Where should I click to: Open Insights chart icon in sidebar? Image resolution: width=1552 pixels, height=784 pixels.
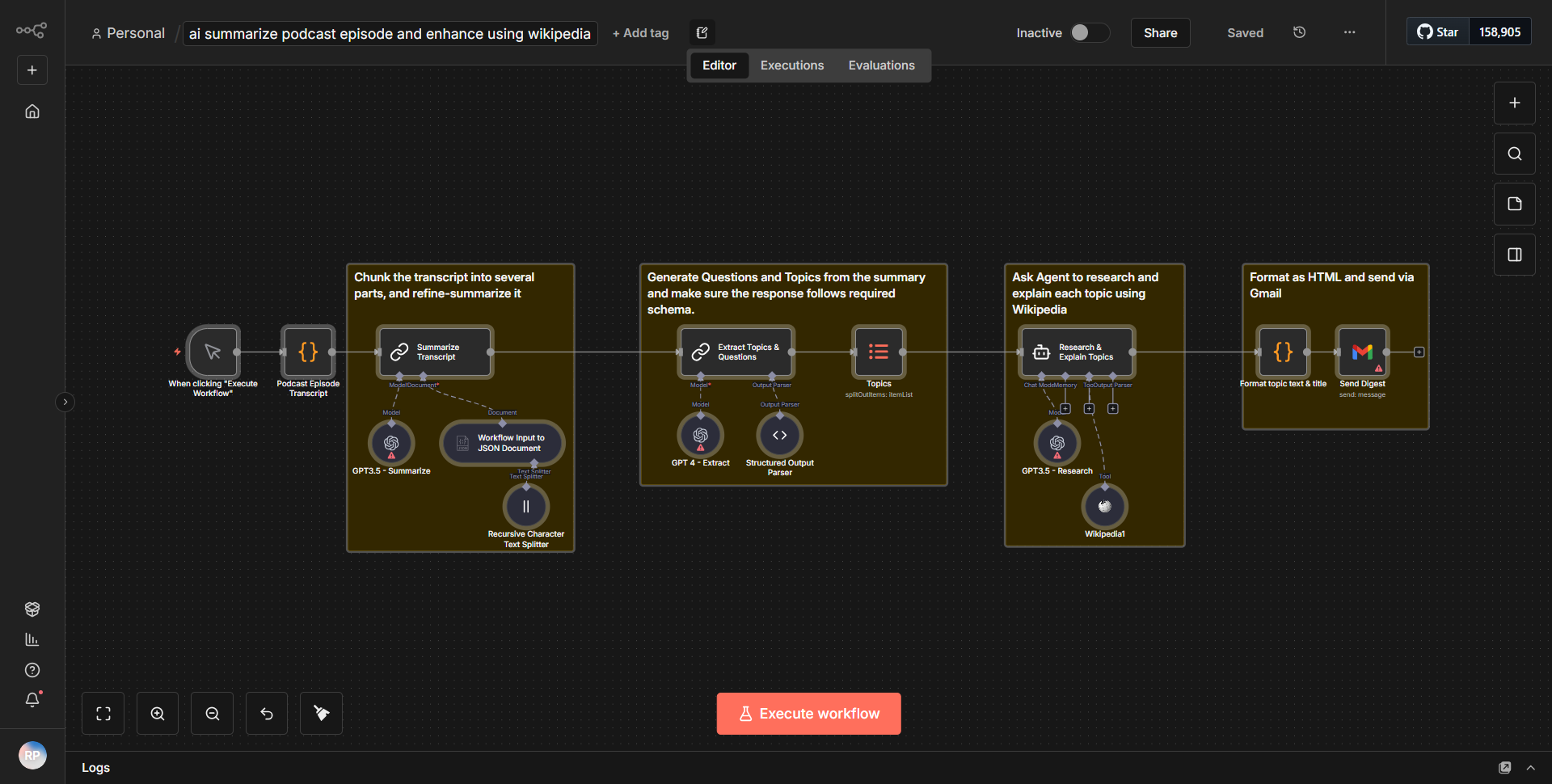click(32, 639)
